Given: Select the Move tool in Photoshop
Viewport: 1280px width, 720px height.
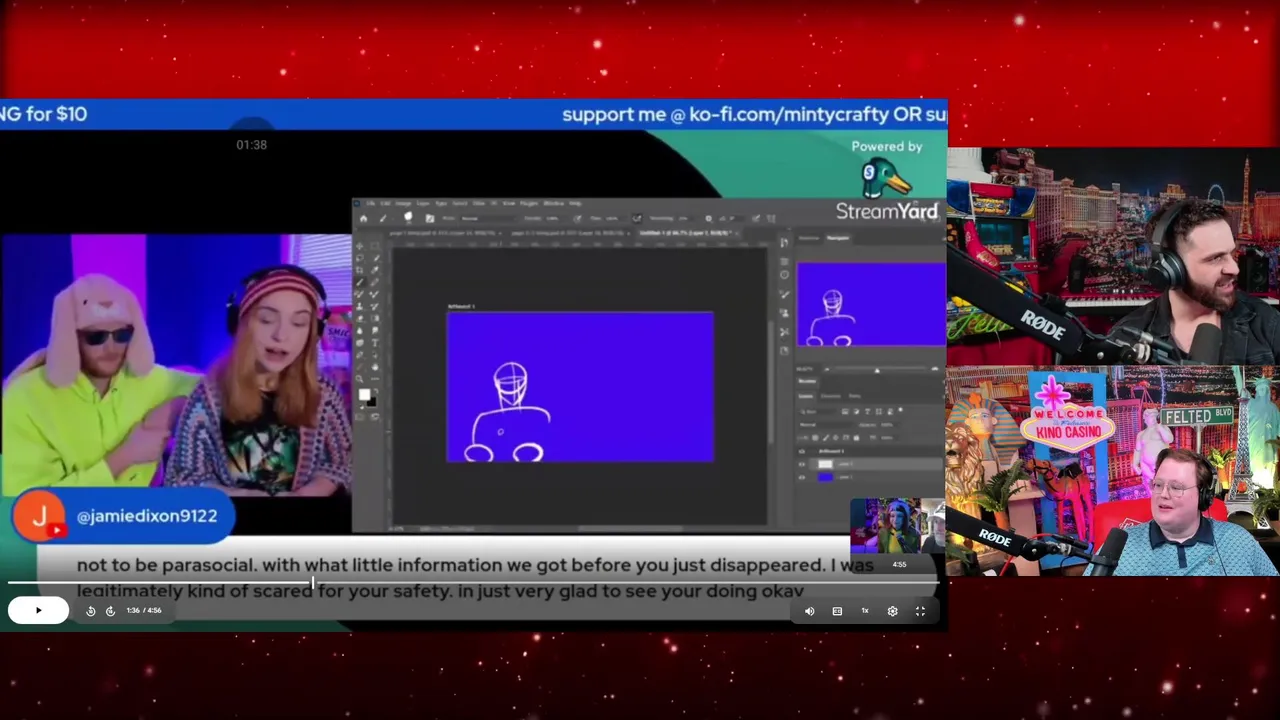Looking at the screenshot, I should [360, 246].
